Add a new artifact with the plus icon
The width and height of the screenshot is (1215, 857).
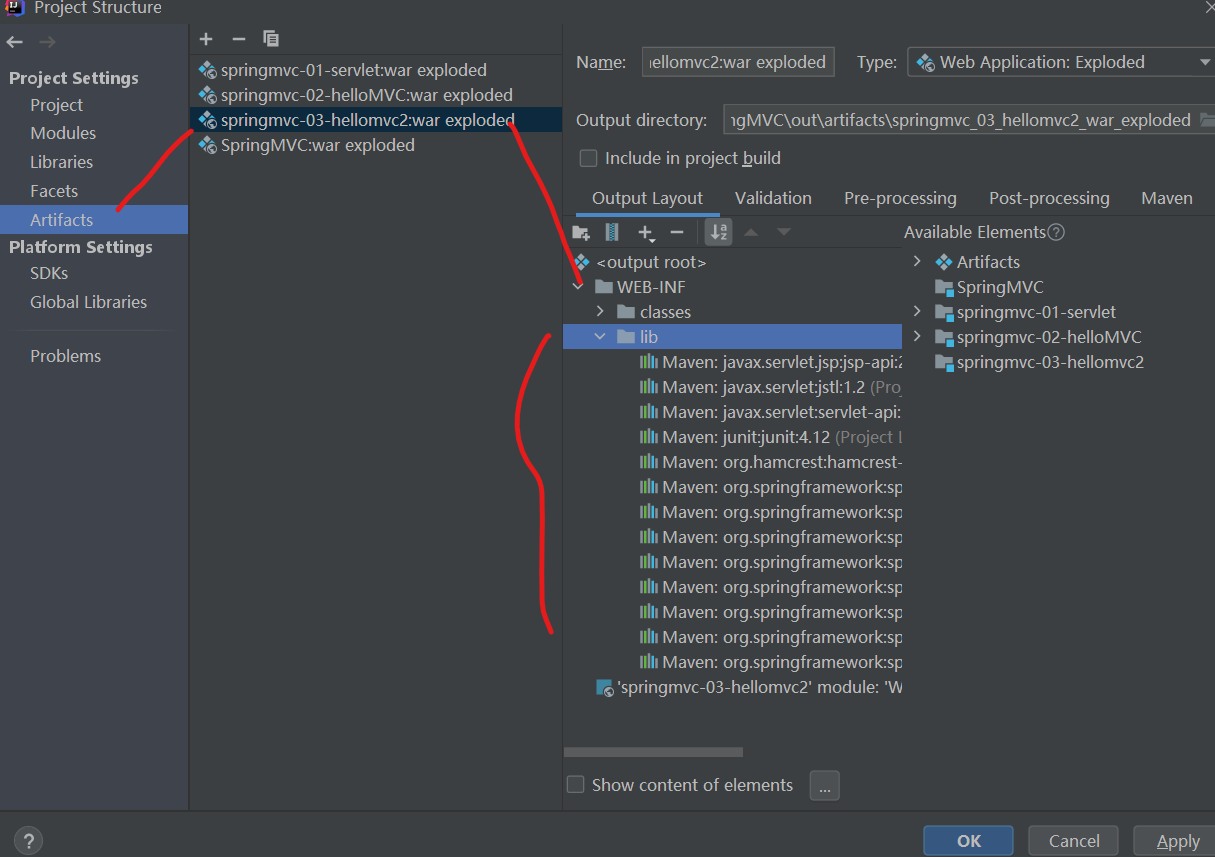(206, 39)
